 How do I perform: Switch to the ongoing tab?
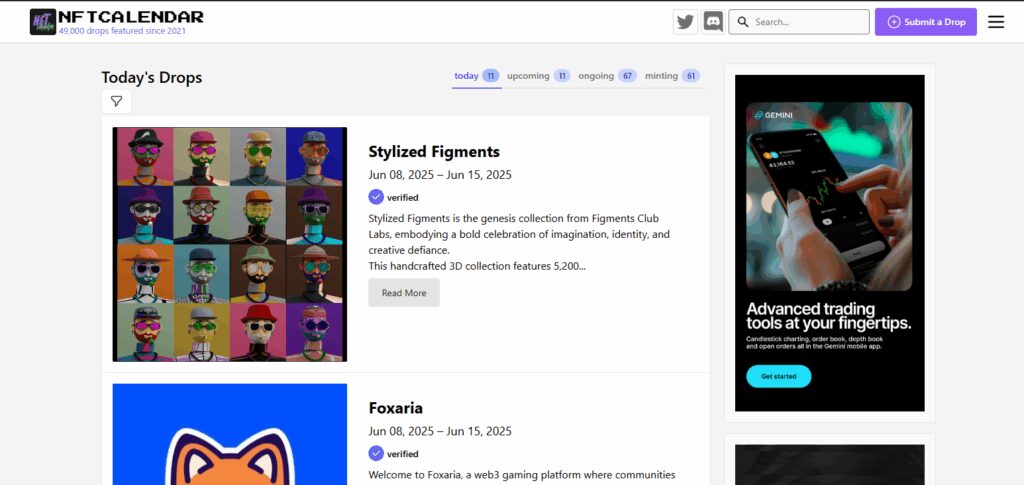click(x=607, y=76)
